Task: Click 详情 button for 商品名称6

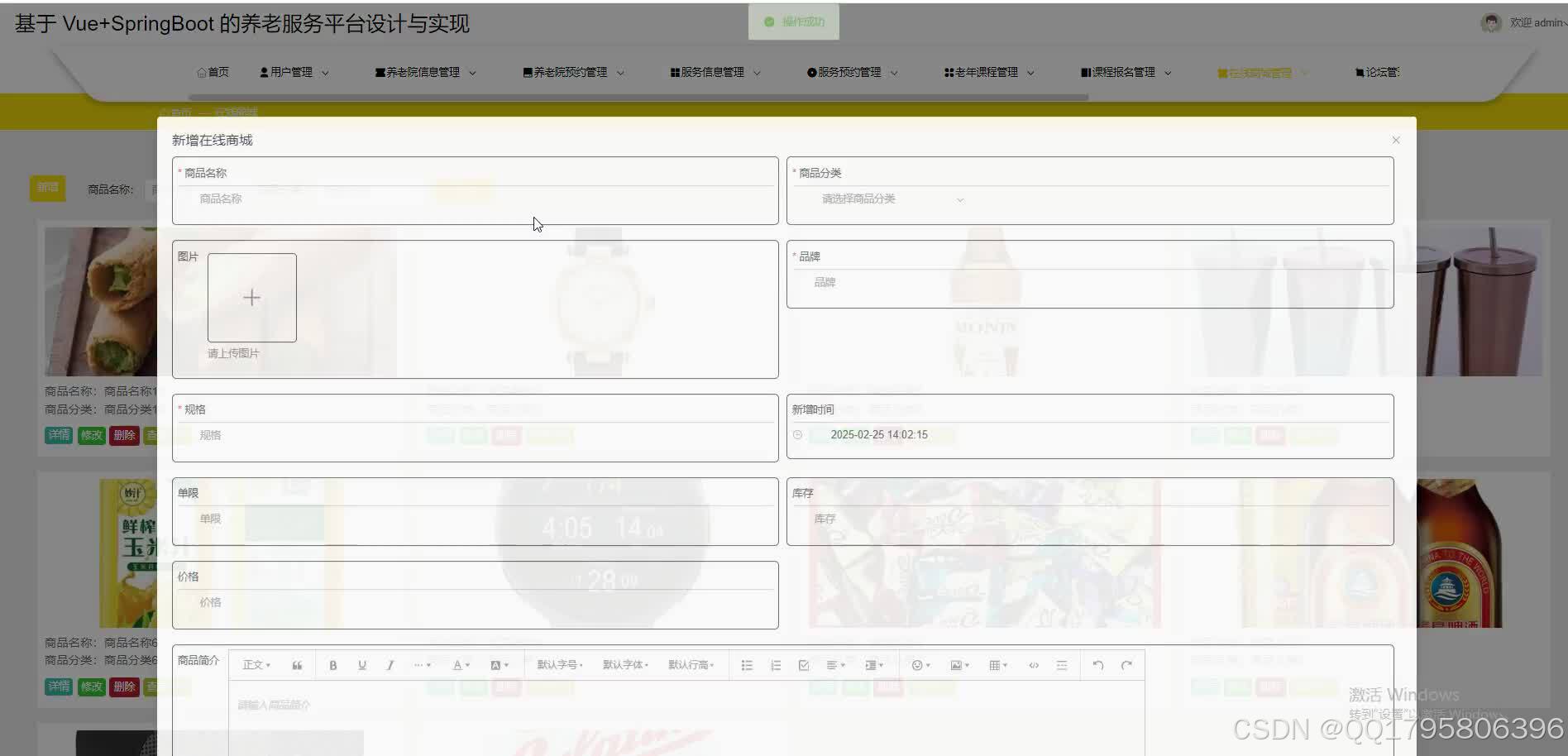Action: tap(59, 687)
